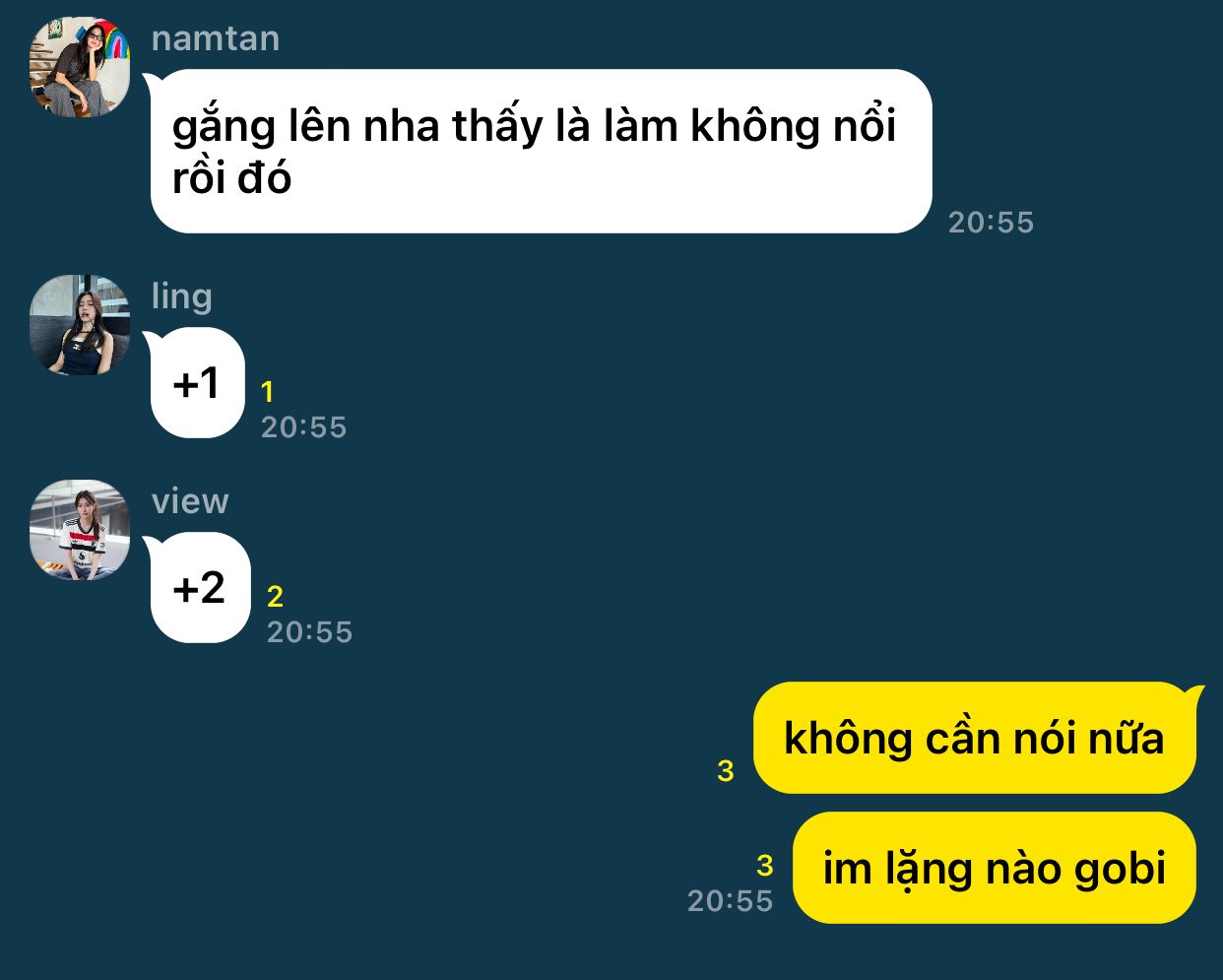
Task: Click the 20:55 timestamp under view's +2
Action: point(309,632)
